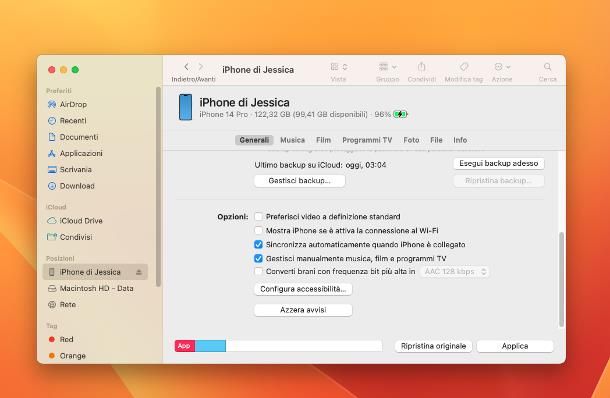Open AirDrop in the sidebar
610x398 pixels.
coord(73,104)
